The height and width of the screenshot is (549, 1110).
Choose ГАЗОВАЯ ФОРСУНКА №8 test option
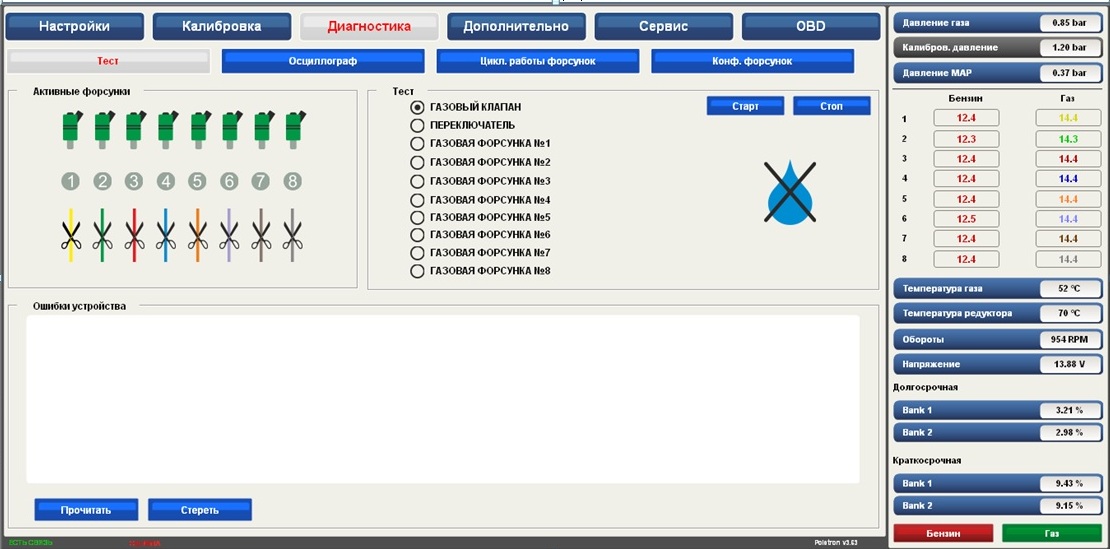click(418, 271)
